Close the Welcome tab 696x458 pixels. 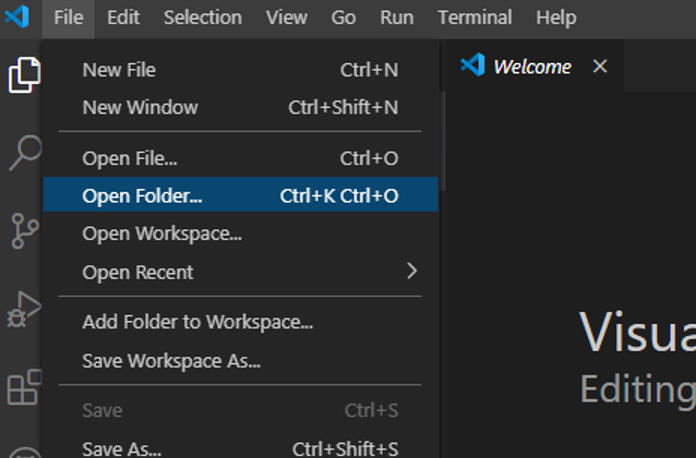600,67
